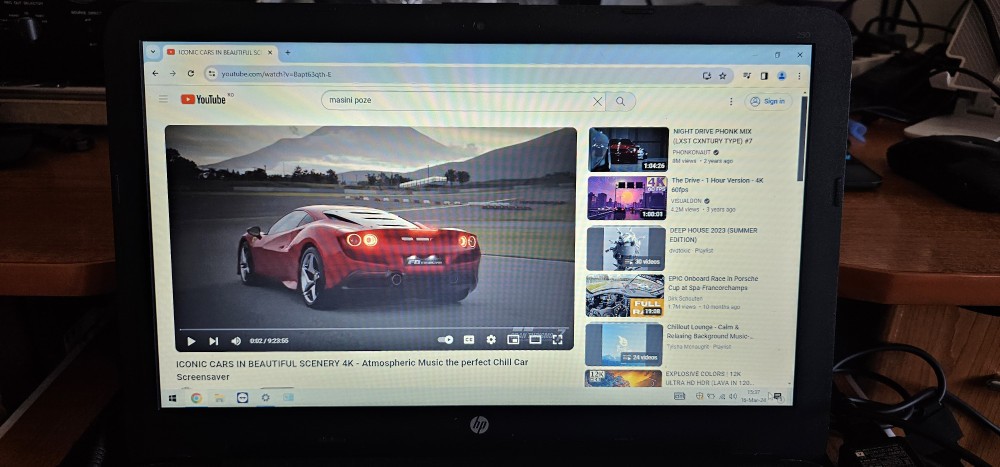Clear the search text with X

(x=597, y=101)
